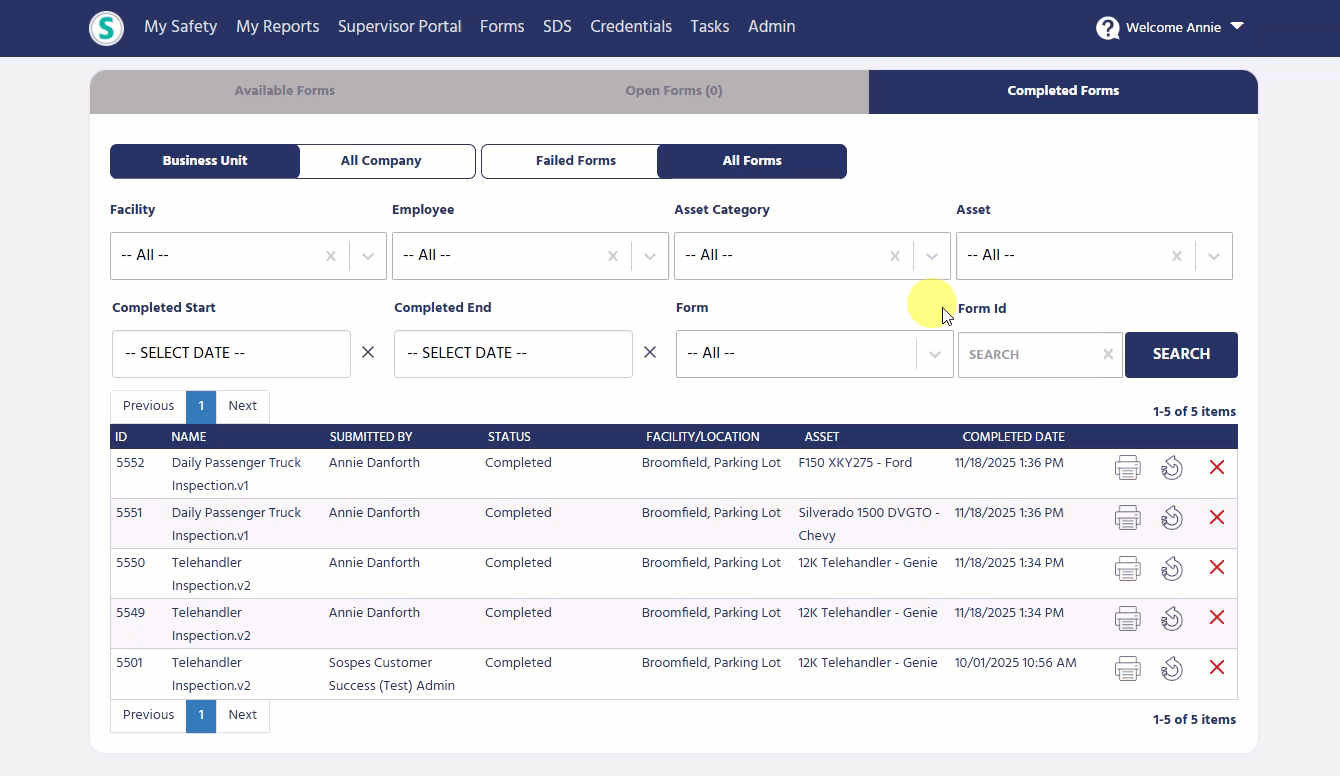Open history for the form completed 10/01/2025
This screenshot has height=776, width=1340.
pos(1171,667)
